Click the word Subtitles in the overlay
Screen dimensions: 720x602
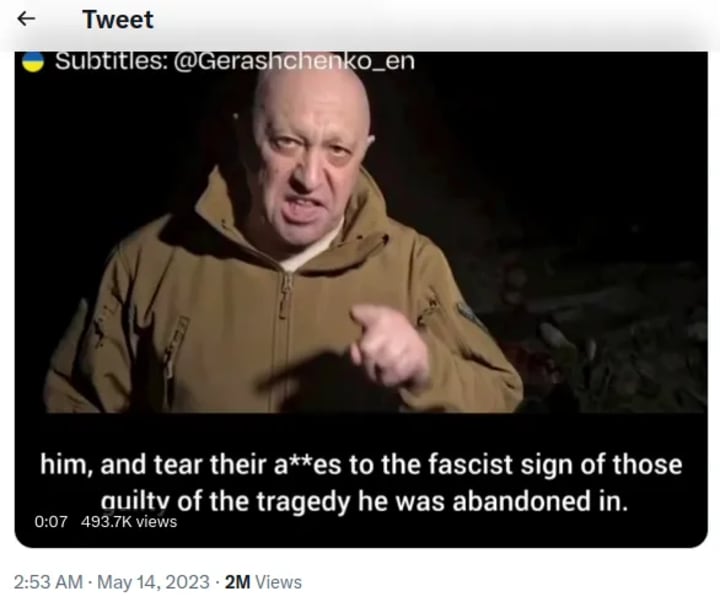click(112, 61)
